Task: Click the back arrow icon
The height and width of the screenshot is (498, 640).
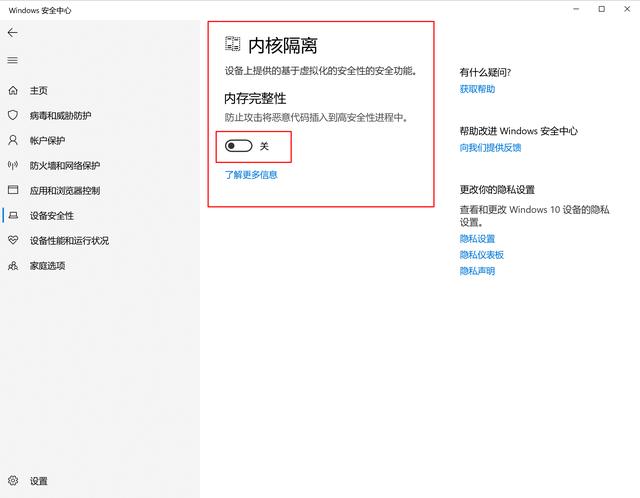Action: click(x=13, y=33)
